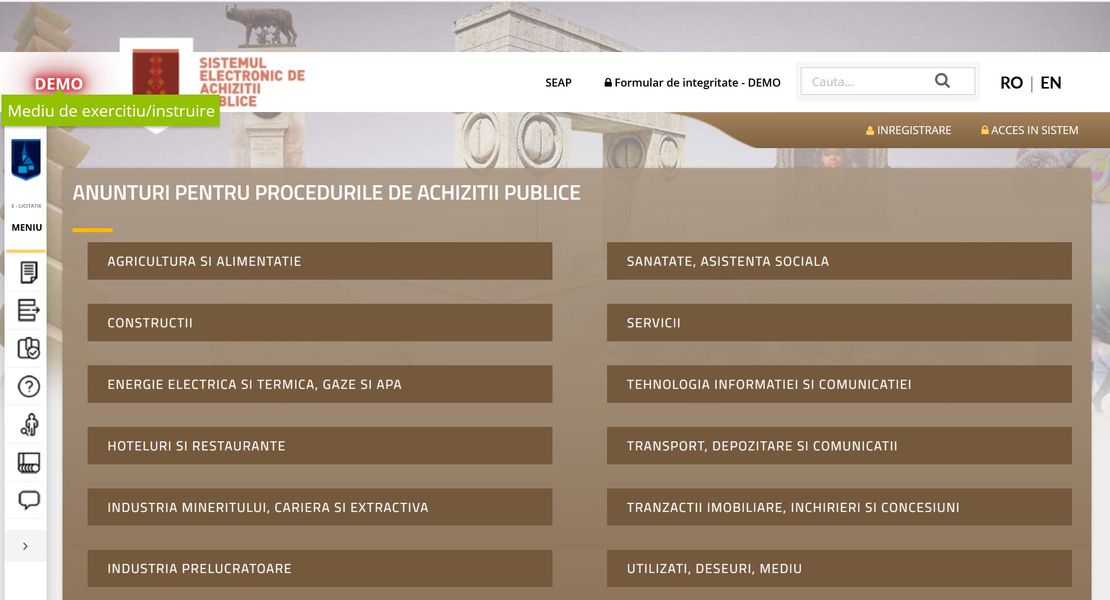The image size is (1110, 600).
Task: Click inside the Cauta search field
Action: pyautogui.click(x=865, y=82)
